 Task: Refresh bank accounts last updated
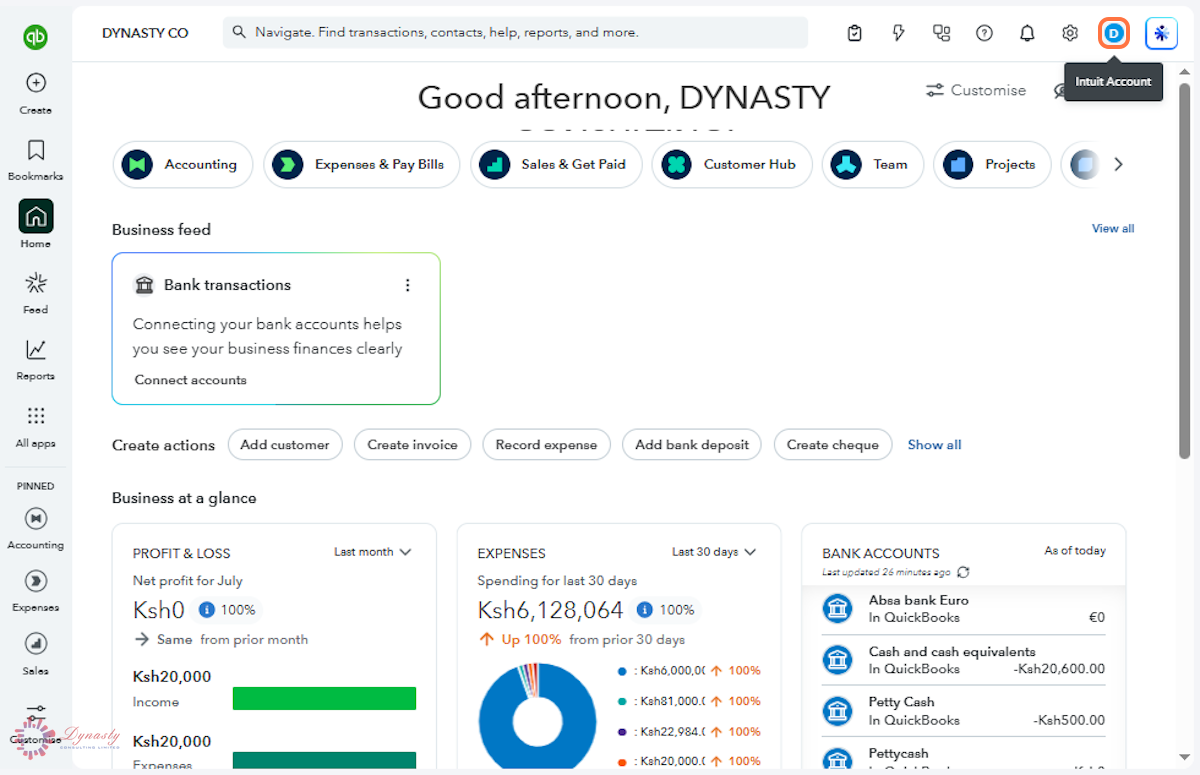point(963,572)
